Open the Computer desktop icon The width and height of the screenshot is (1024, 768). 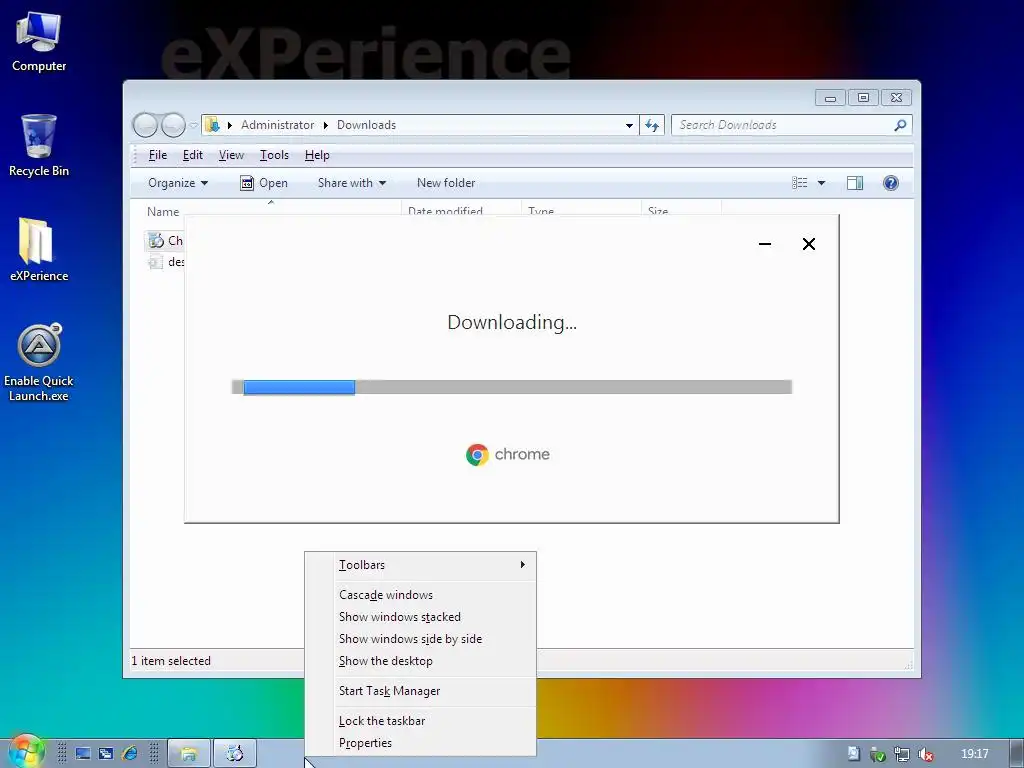click(x=39, y=42)
